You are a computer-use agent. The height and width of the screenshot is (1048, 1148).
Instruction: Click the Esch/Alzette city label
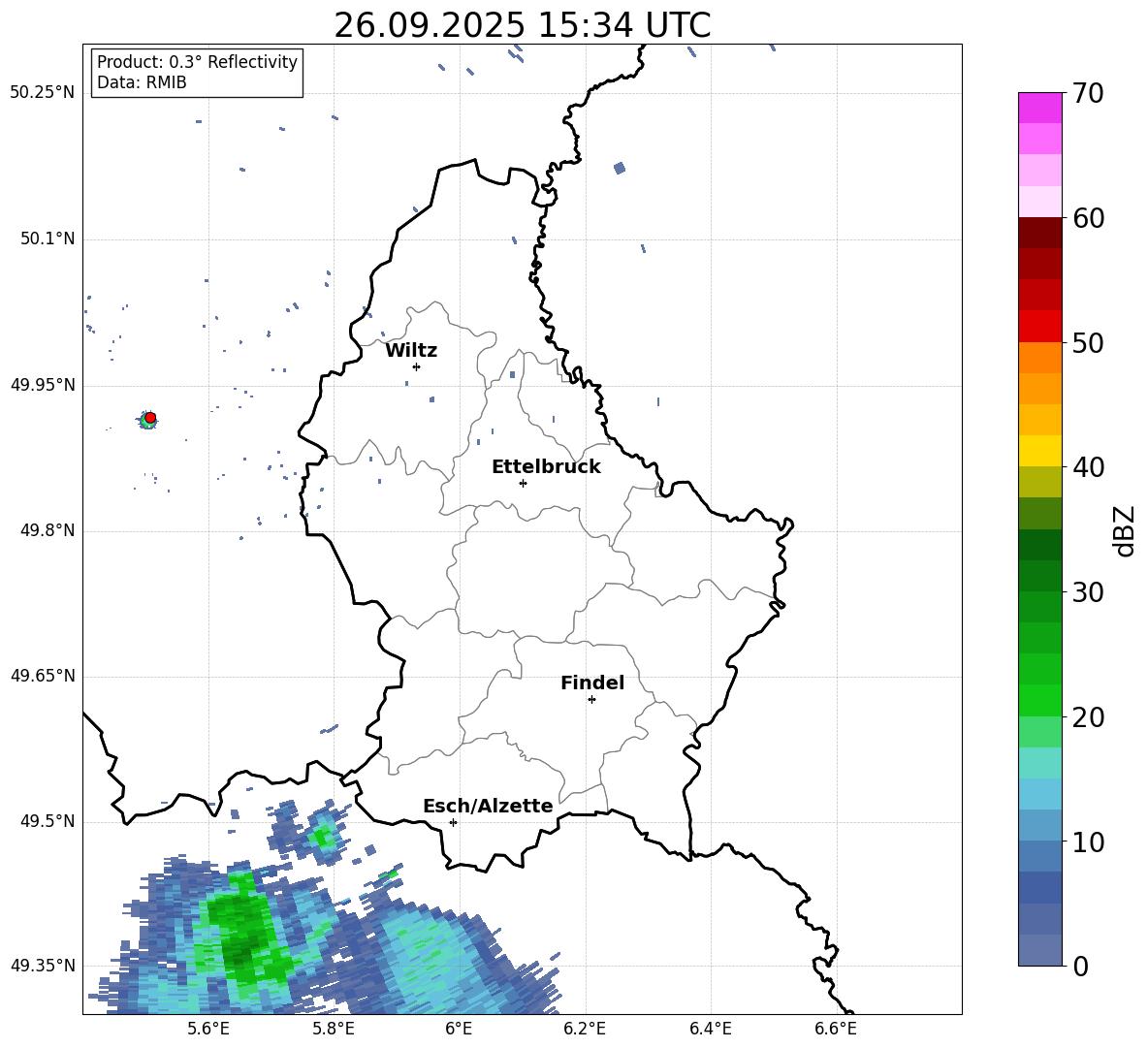click(x=488, y=806)
